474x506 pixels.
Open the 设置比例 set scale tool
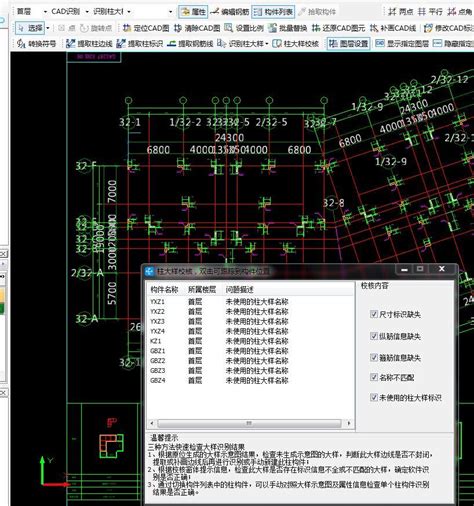click(244, 28)
